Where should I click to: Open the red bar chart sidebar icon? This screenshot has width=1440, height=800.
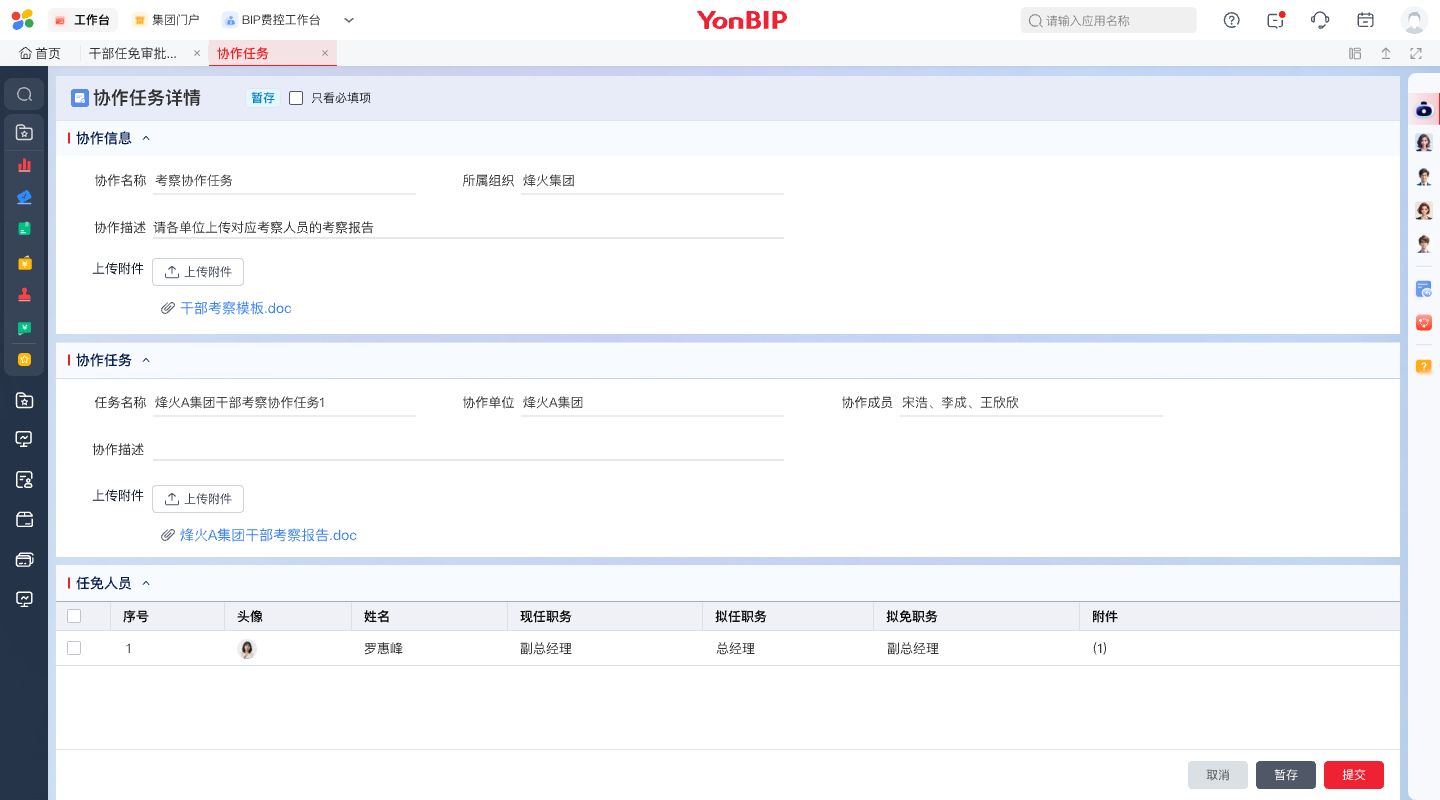pyautogui.click(x=25, y=165)
